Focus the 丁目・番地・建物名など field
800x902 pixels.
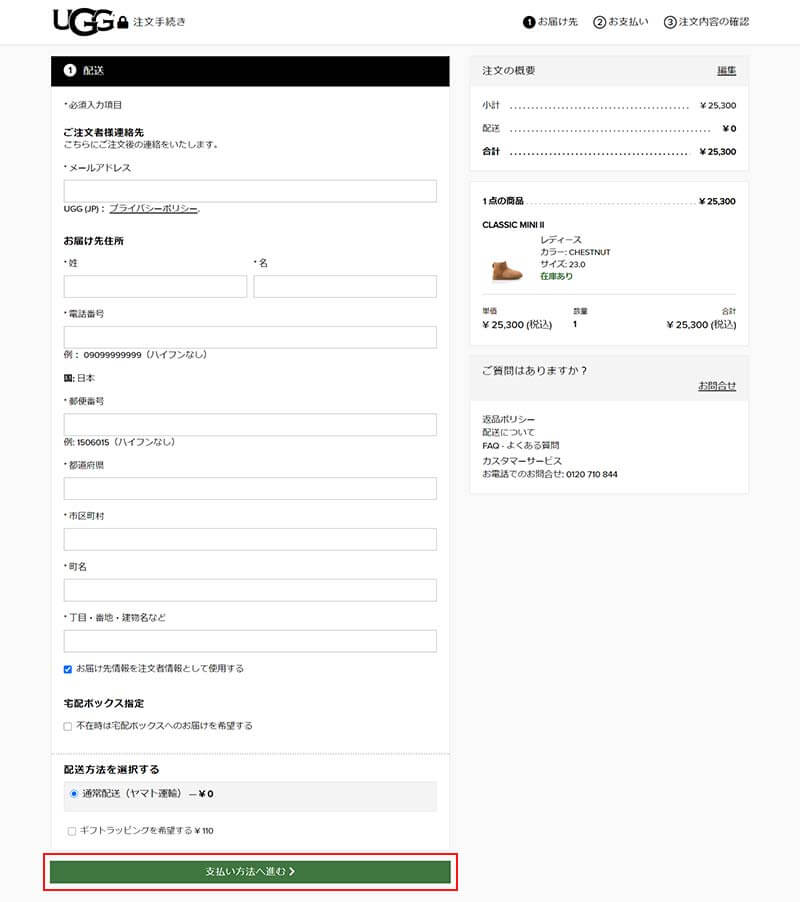(x=250, y=641)
